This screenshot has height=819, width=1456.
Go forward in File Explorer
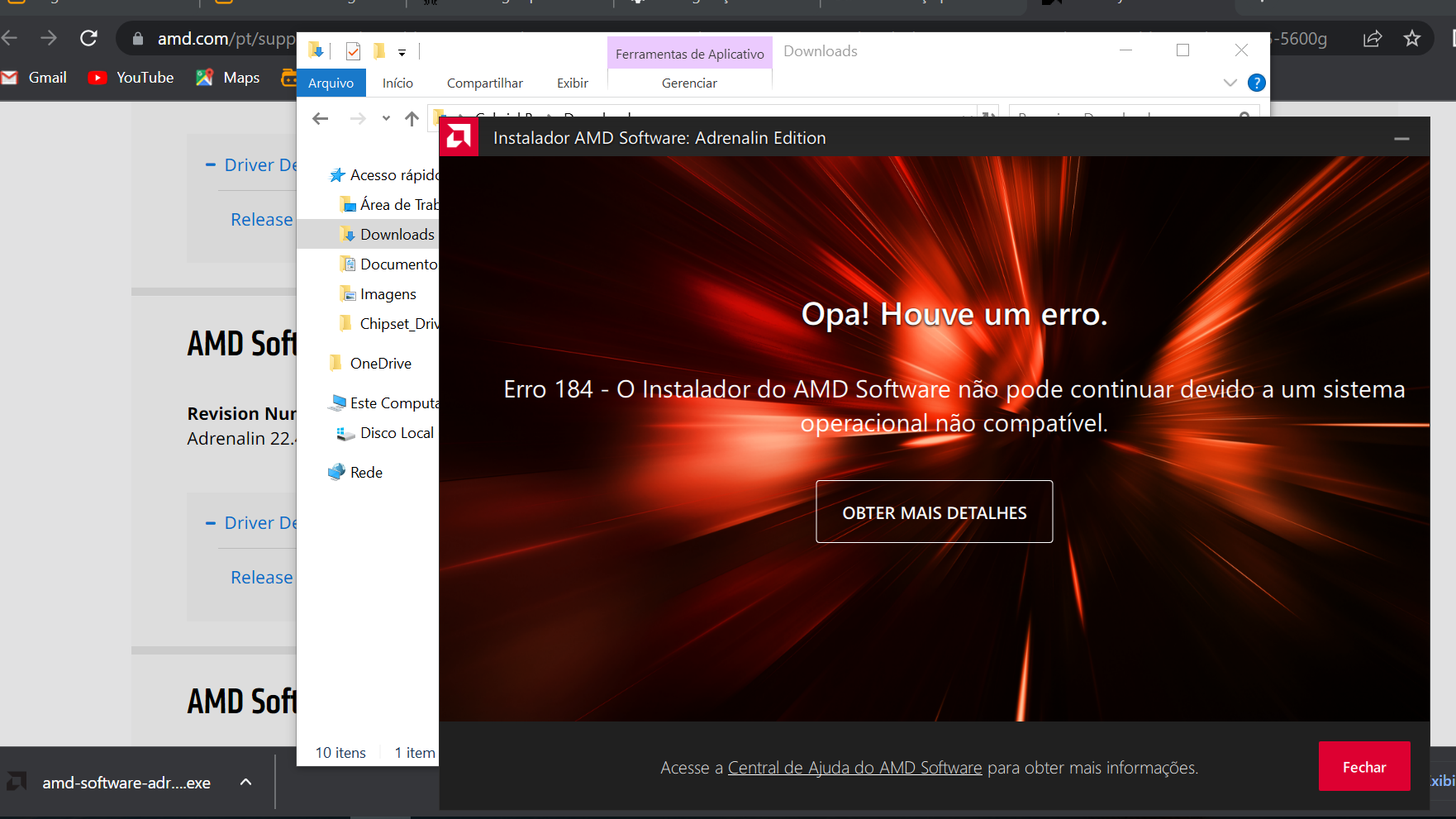(x=358, y=119)
